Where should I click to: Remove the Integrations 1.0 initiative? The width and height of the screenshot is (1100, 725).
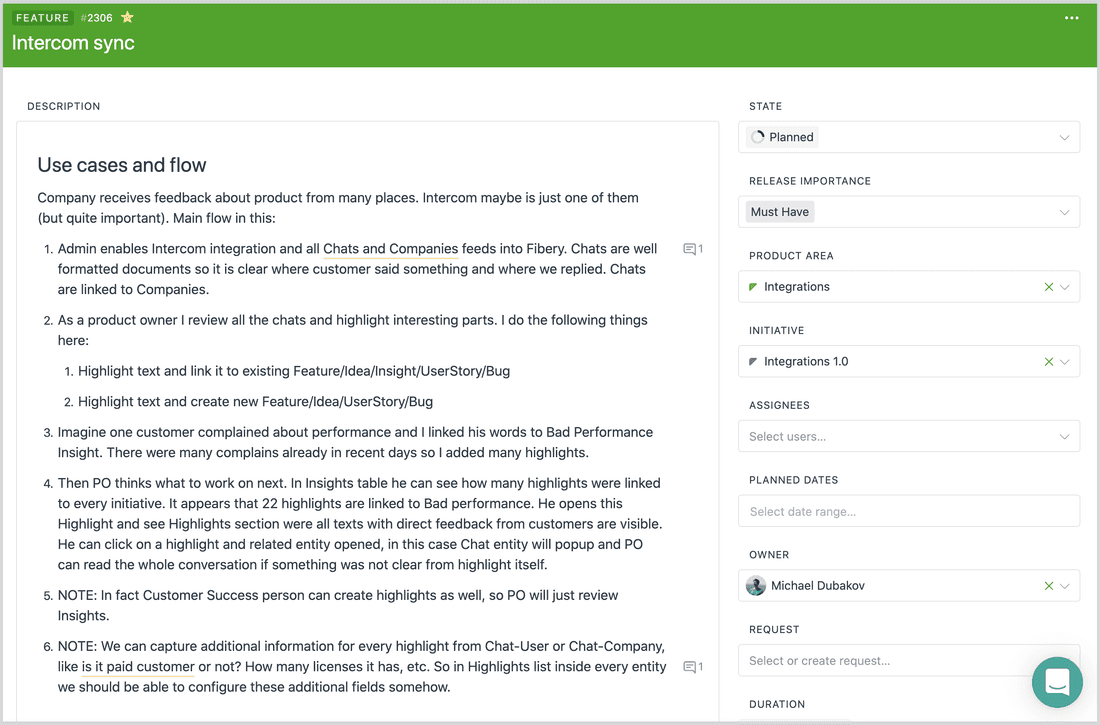pos(1048,361)
